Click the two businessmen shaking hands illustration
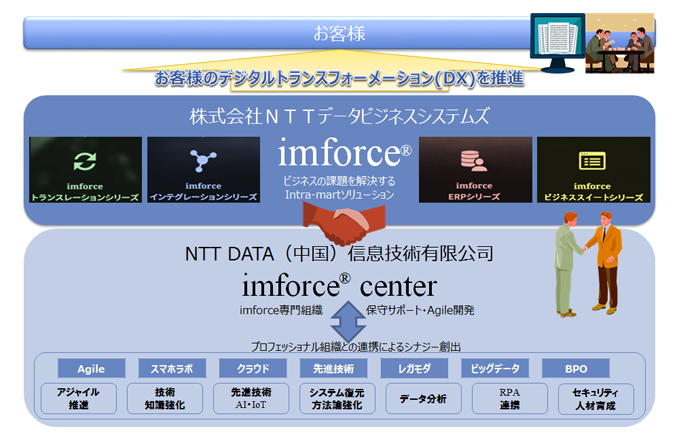 (x=587, y=264)
